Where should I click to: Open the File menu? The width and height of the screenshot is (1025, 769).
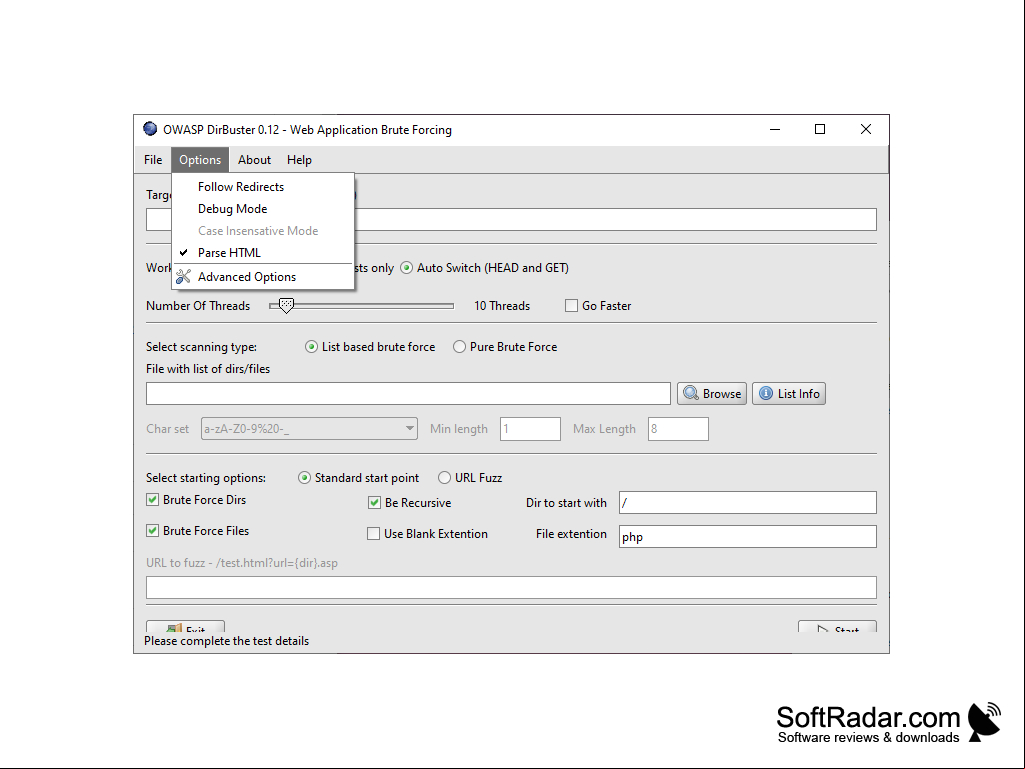(153, 160)
